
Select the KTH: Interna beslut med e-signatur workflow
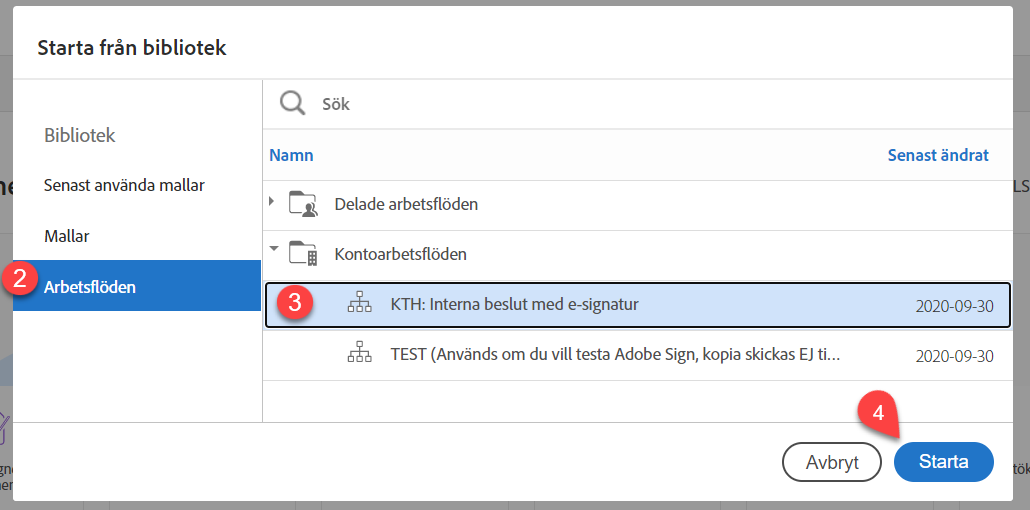coord(514,305)
